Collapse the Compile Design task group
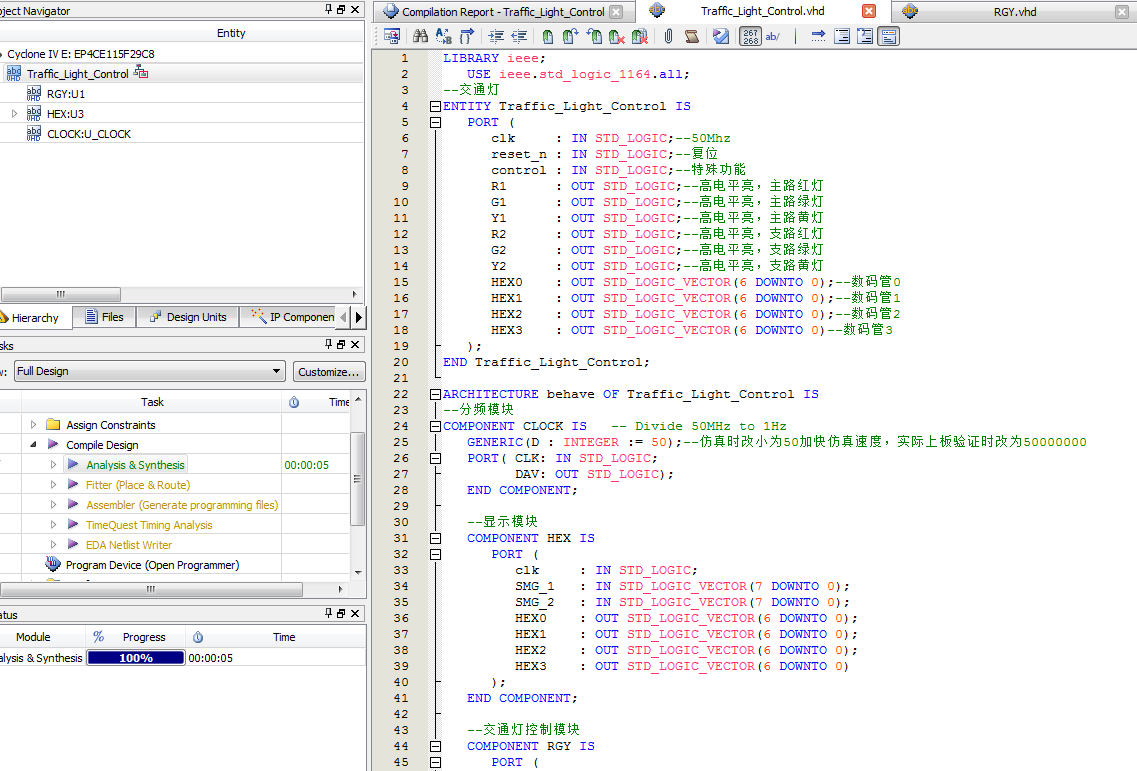The height and width of the screenshot is (771, 1137). coord(33,445)
